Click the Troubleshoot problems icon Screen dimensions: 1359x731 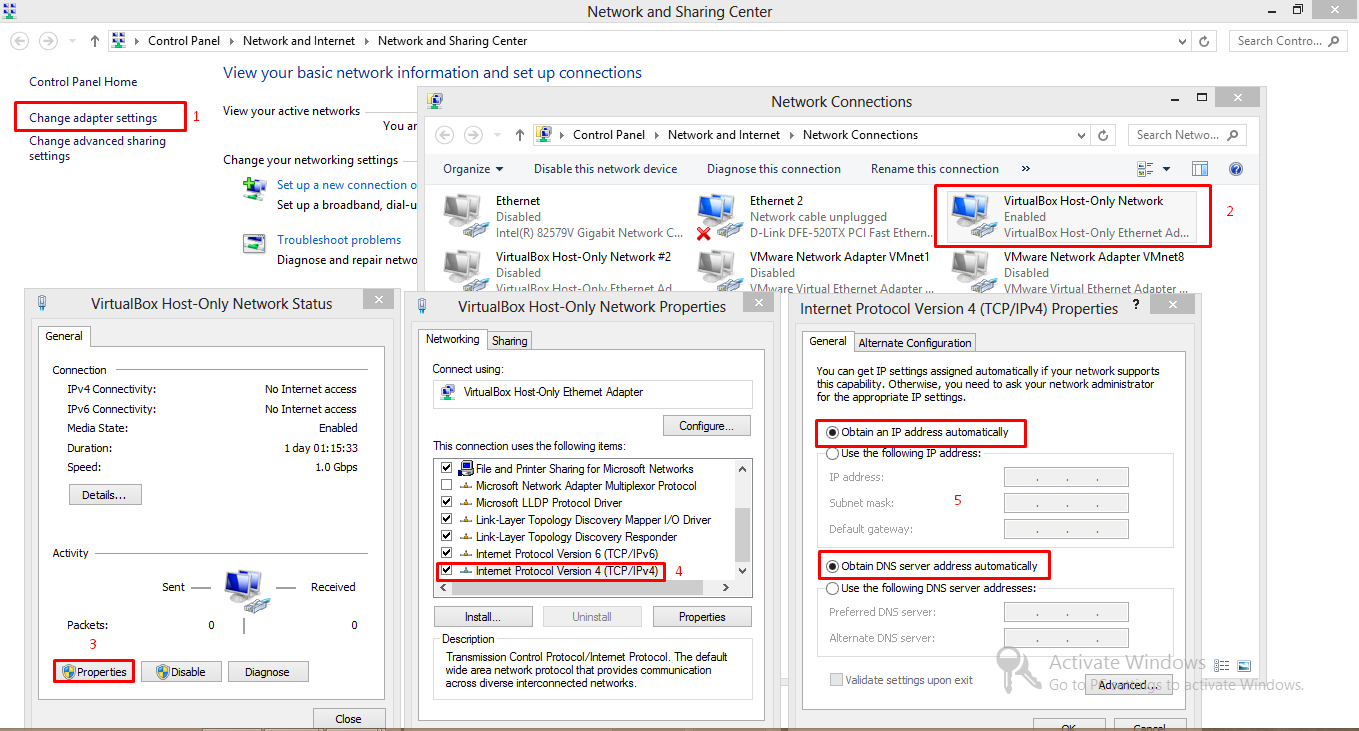256,243
